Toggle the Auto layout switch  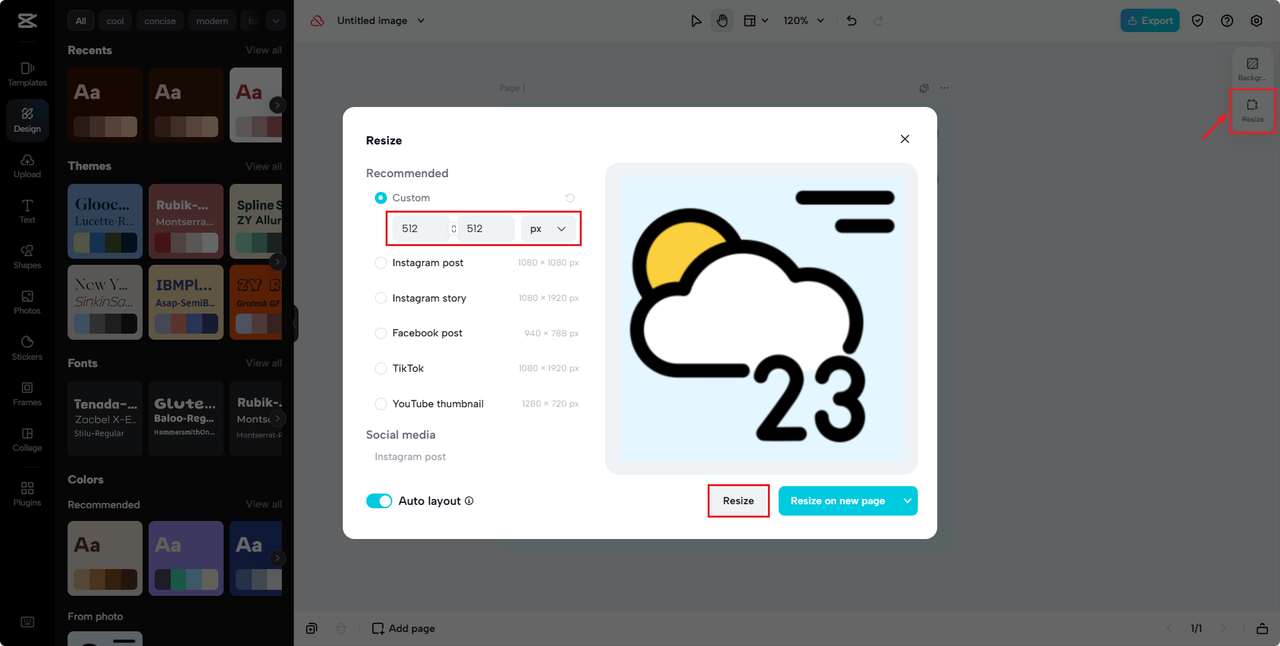(379, 501)
